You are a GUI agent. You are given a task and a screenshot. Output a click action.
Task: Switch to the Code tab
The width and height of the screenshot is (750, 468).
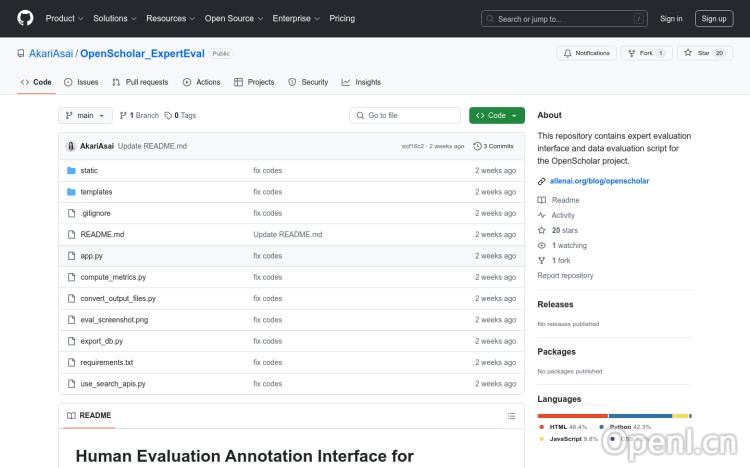pyautogui.click(x=36, y=82)
